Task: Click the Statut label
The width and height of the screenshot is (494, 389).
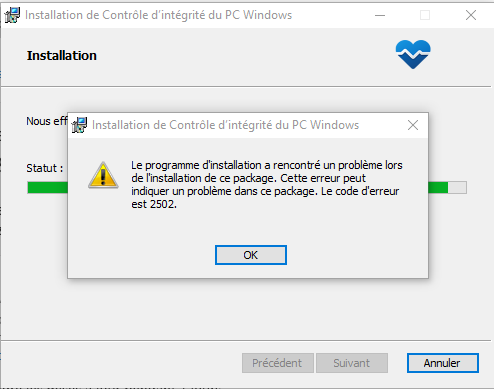Action: point(45,168)
